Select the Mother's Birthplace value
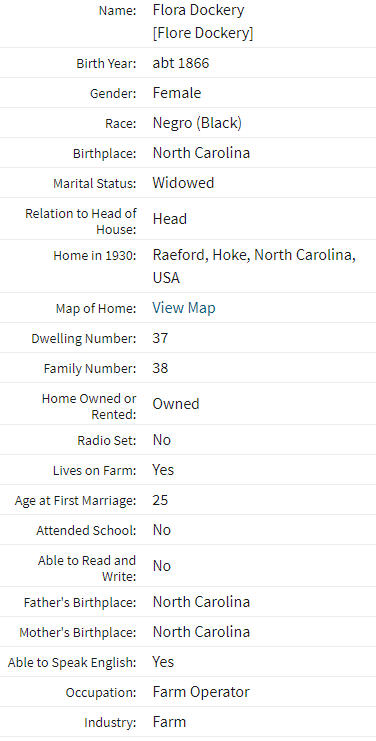 [x=201, y=632]
